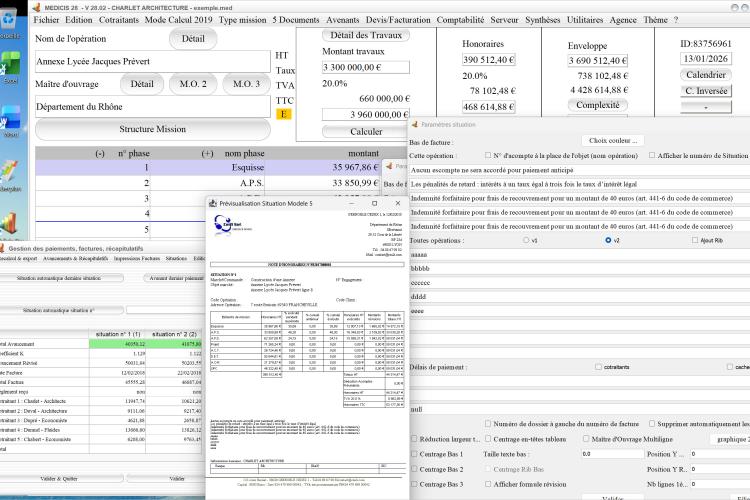Viewport: 750px width, 500px height.
Task: Click the C. Inversée button
Action: 706,91
